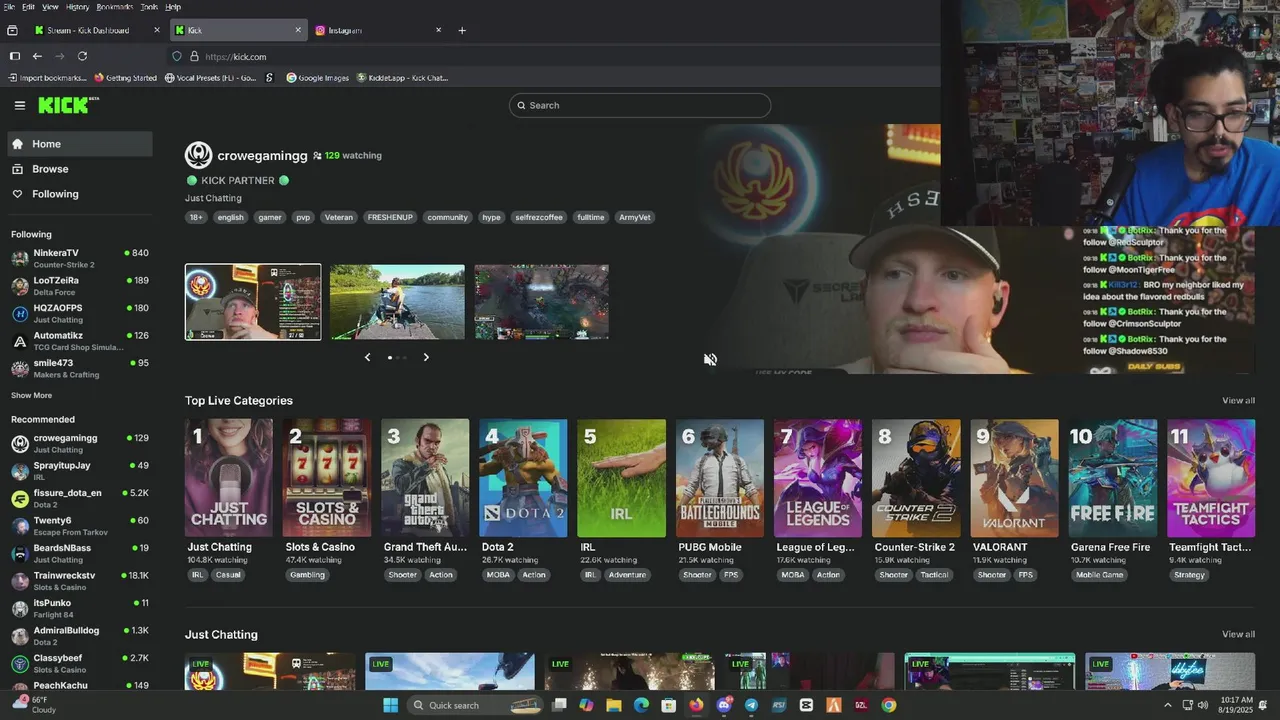Open the Bookmarks menu in the menu bar
The image size is (1280, 720).
pyautogui.click(x=114, y=7)
